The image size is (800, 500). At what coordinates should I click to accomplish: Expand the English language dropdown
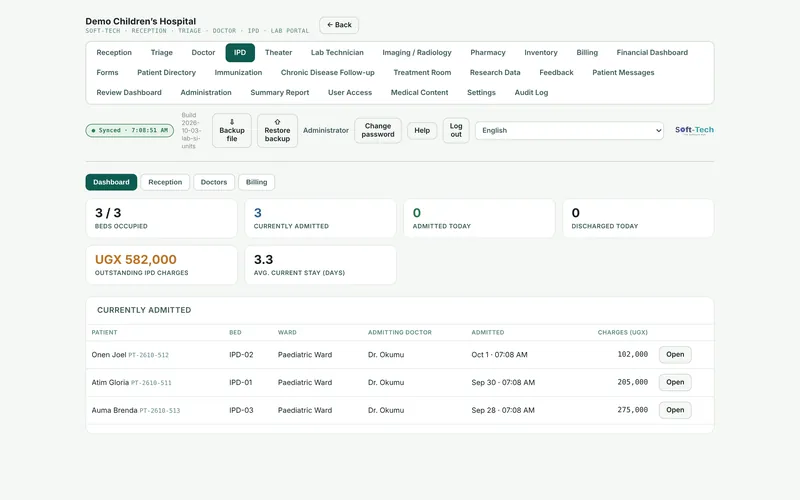(569, 131)
